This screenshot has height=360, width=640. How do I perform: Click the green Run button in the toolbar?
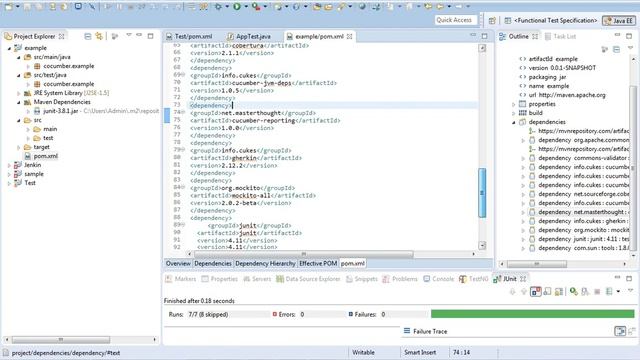click(237, 6)
